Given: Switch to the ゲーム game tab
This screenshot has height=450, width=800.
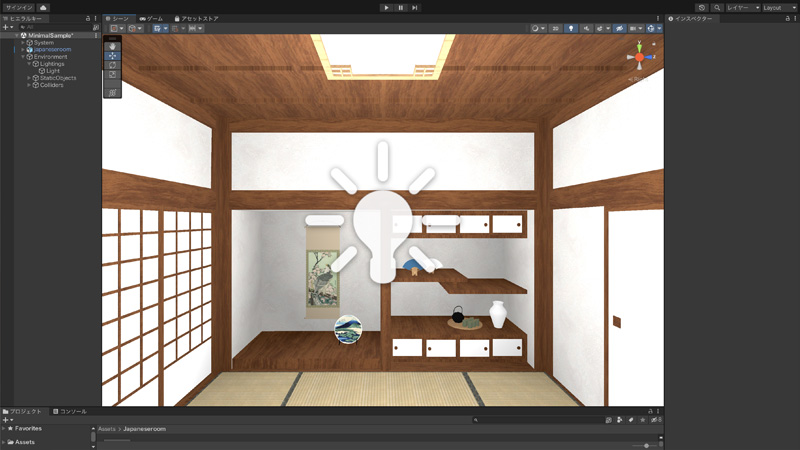Looking at the screenshot, I should pyautogui.click(x=152, y=18).
